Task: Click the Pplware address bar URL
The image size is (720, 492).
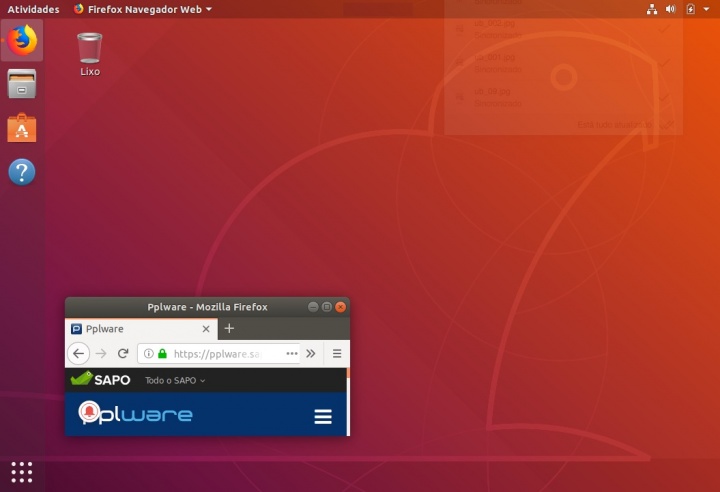Action: coord(217,353)
